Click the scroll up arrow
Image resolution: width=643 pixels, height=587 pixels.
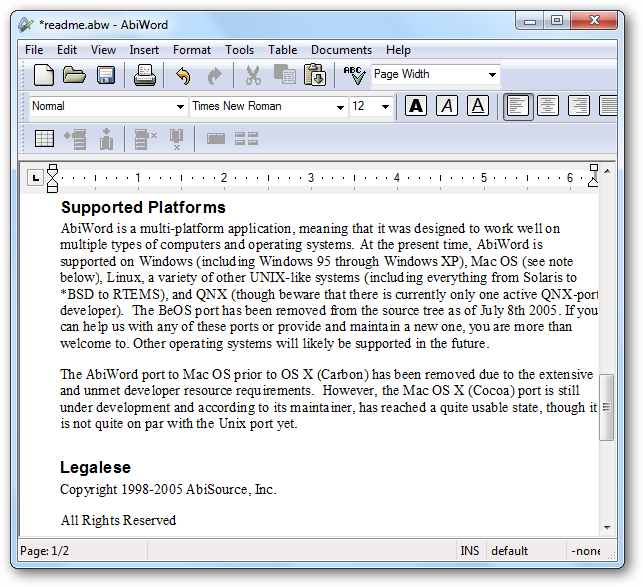click(x=607, y=171)
